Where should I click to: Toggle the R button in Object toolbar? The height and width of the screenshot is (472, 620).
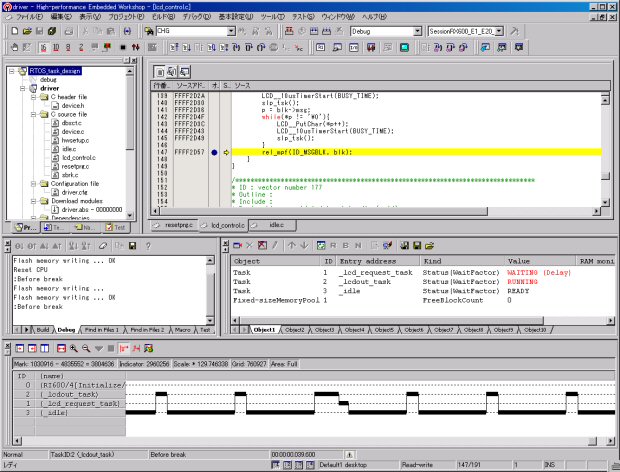(x=333, y=245)
